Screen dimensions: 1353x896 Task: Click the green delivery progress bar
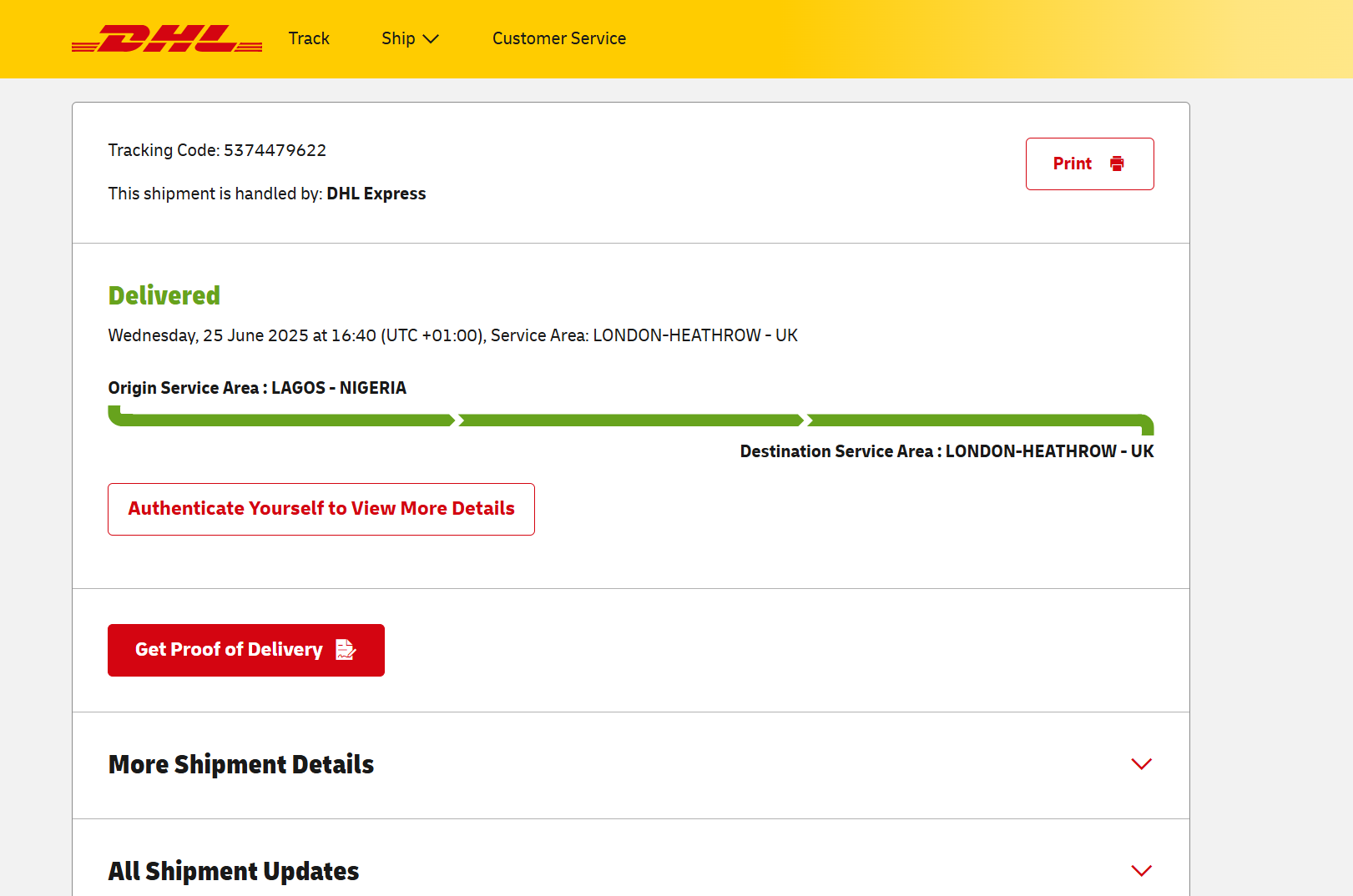pyautogui.click(x=631, y=420)
